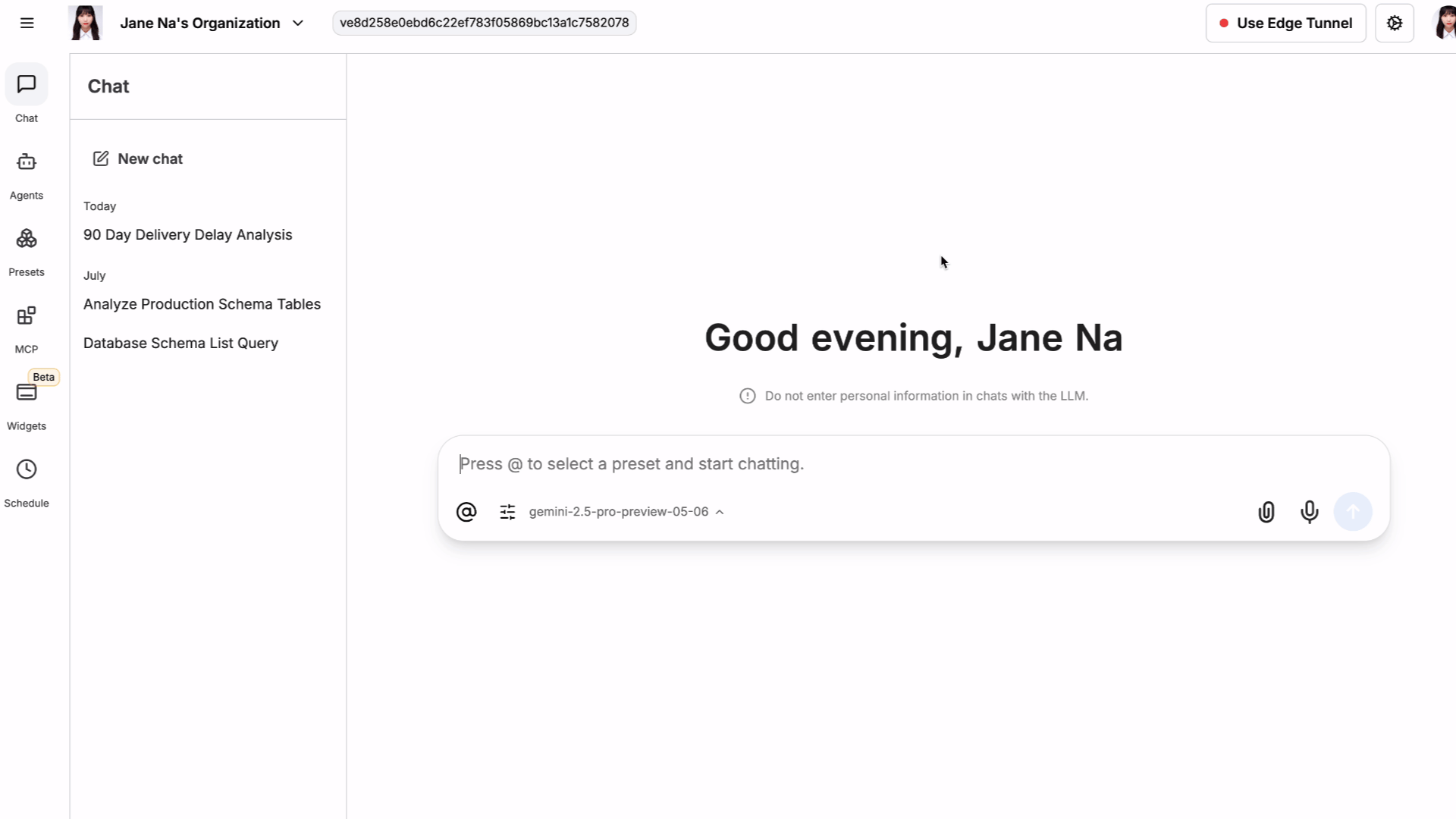Open Analyze Production Schema Tables chat

pyautogui.click(x=202, y=304)
